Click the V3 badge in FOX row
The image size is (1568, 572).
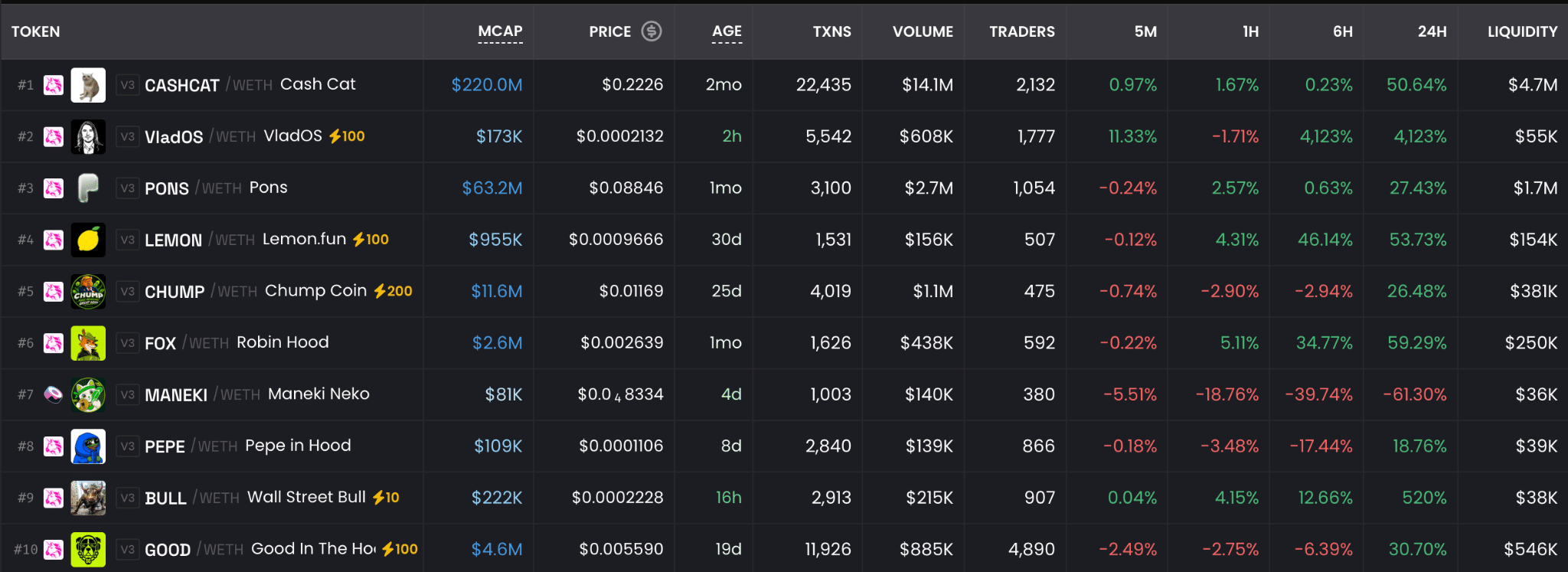pos(127,342)
